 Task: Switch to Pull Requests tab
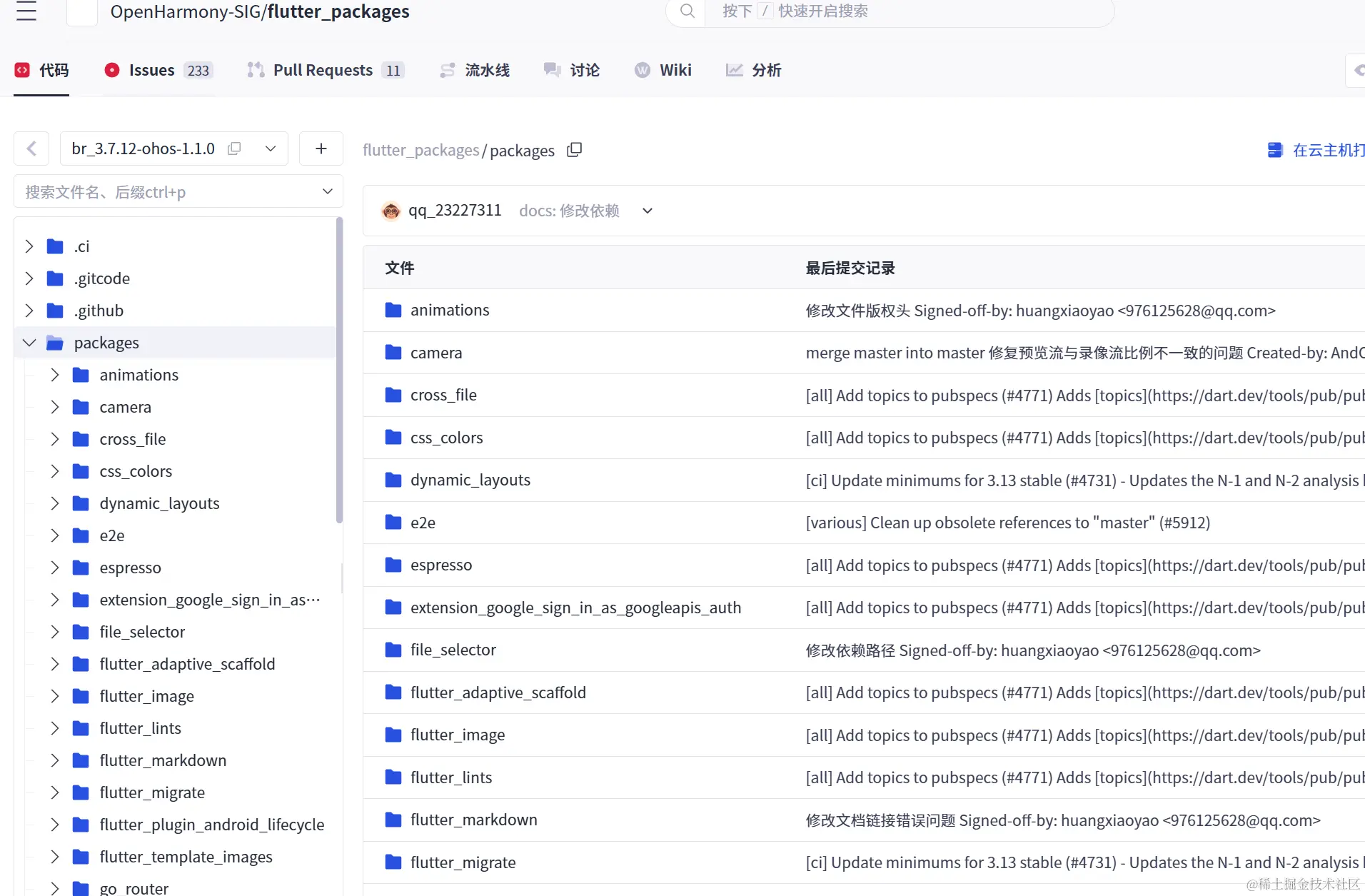(x=326, y=70)
